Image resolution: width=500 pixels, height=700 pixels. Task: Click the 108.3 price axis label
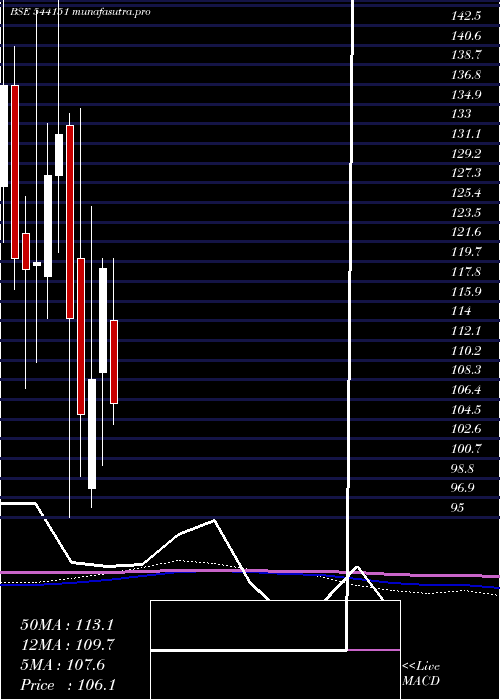tap(466, 370)
